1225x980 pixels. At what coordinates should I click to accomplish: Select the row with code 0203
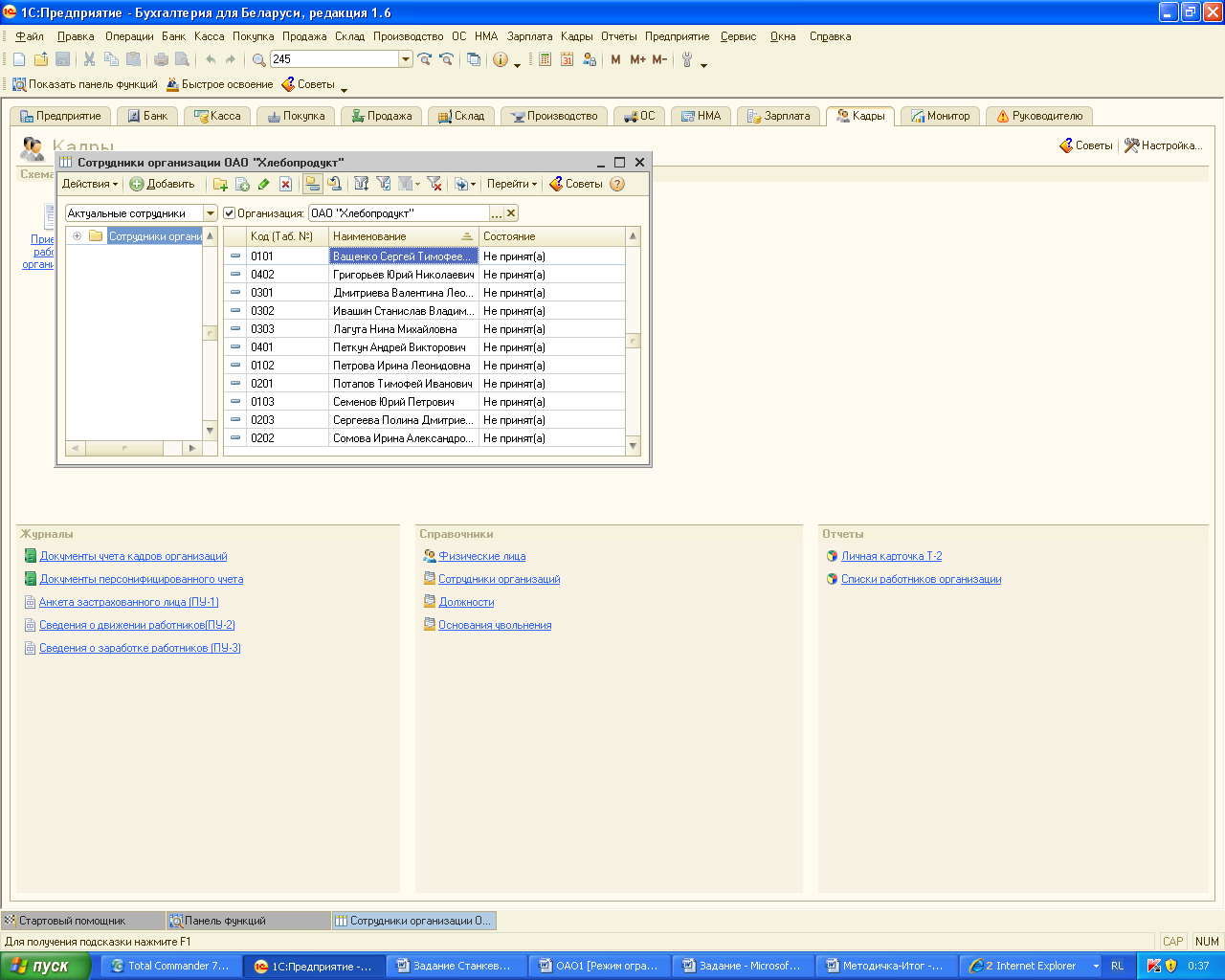click(425, 420)
